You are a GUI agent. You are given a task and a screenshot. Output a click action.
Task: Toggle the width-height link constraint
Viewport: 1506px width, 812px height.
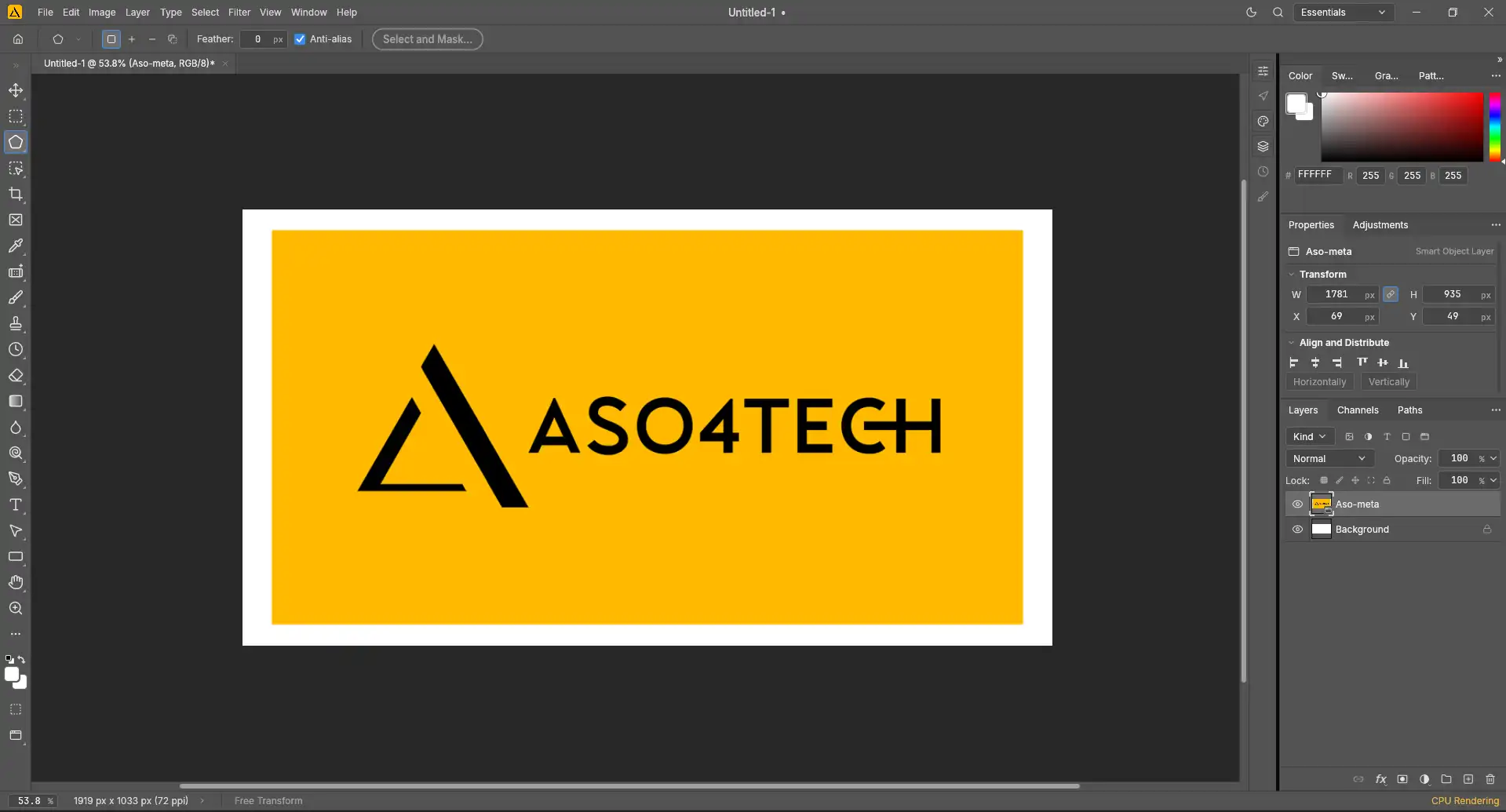[x=1391, y=295]
